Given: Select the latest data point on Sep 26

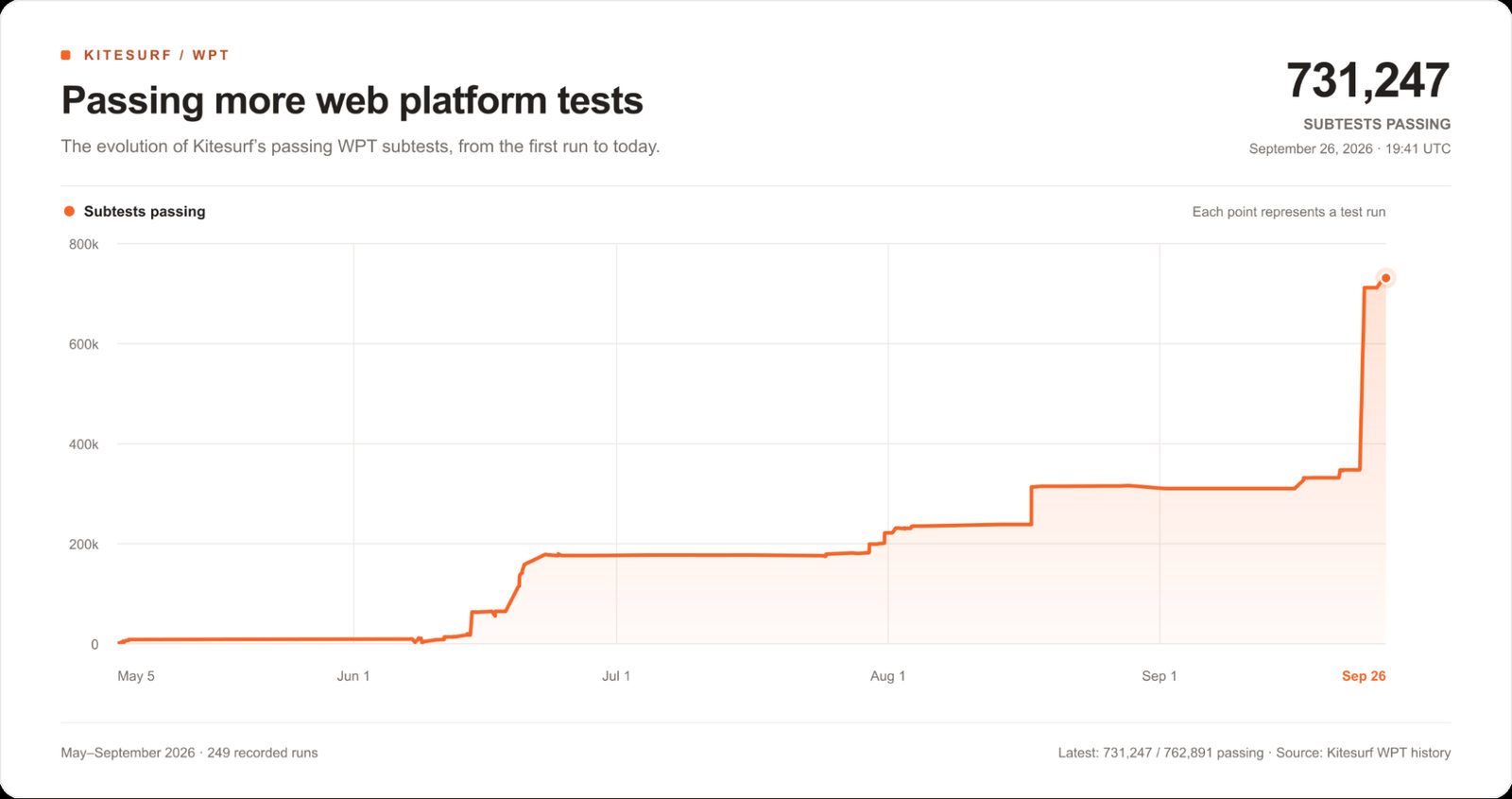Looking at the screenshot, I should (1385, 278).
